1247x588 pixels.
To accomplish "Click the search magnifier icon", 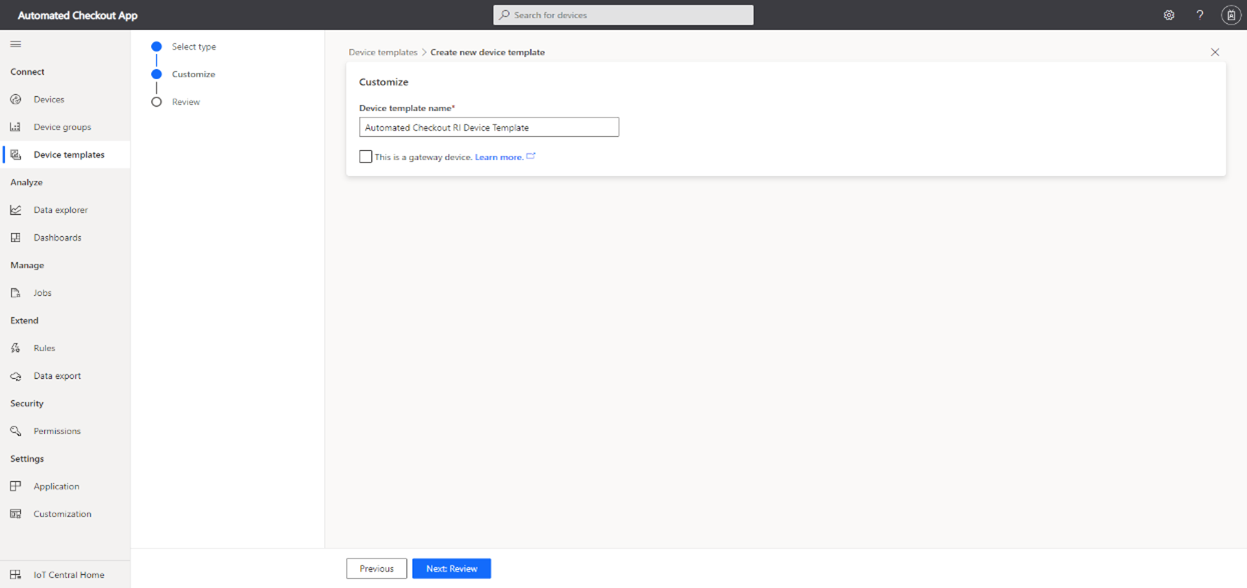I will point(505,15).
